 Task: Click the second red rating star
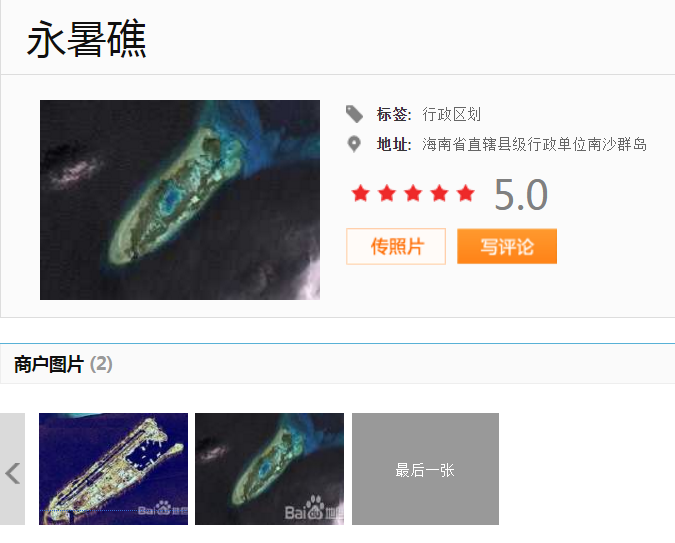coord(387,193)
